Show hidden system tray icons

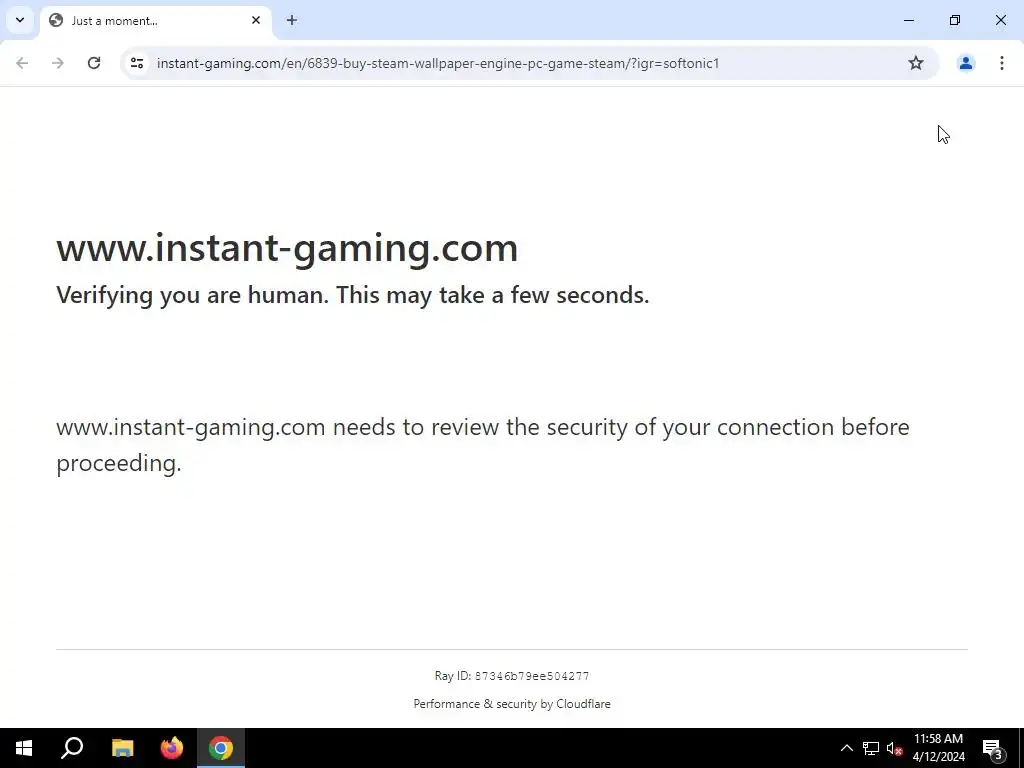pos(846,748)
